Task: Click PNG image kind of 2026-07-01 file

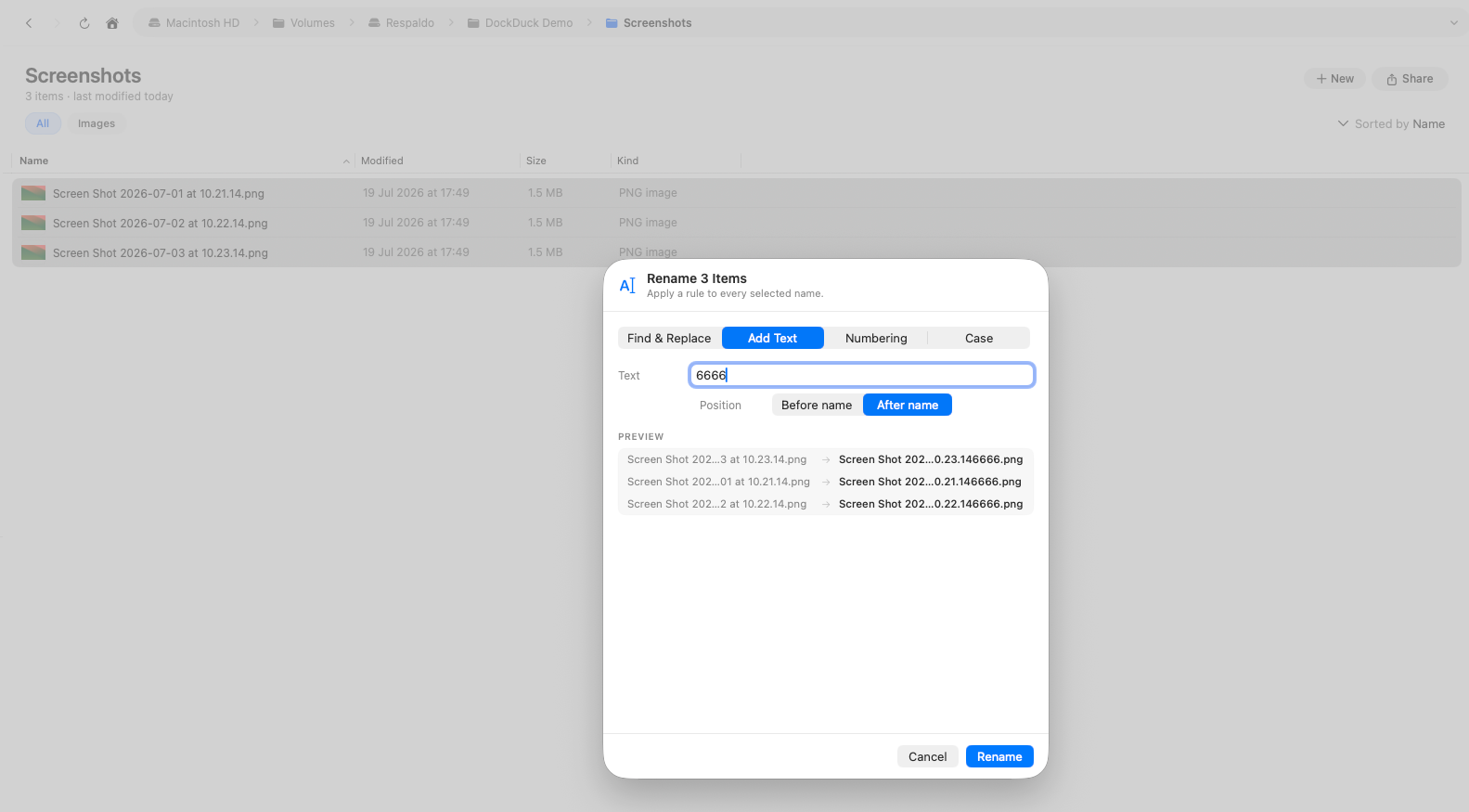Action: (648, 193)
